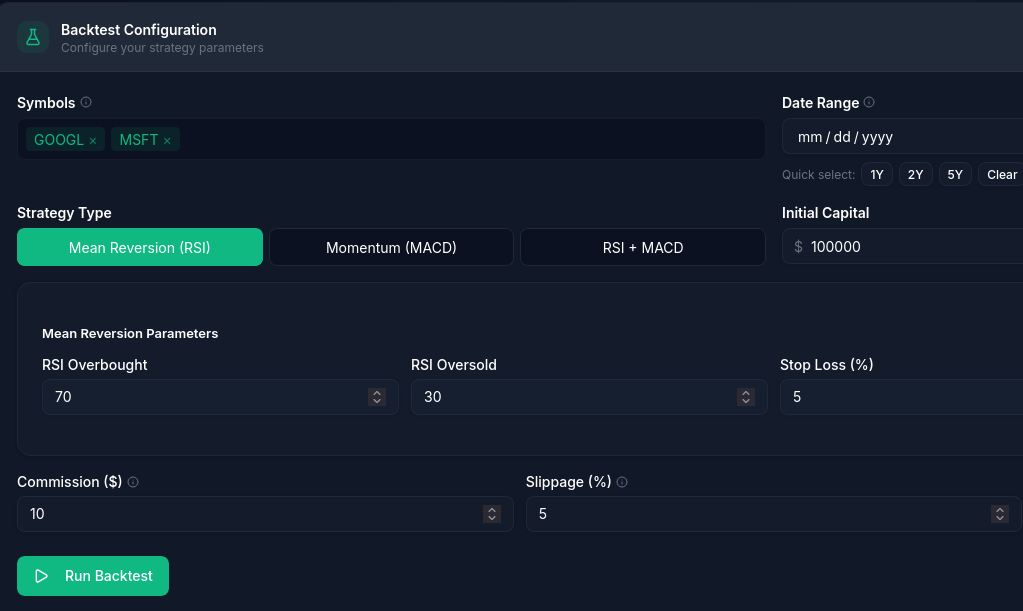The height and width of the screenshot is (611, 1023).
Task: Switch to the Momentum (MACD) strategy
Action: point(391,247)
